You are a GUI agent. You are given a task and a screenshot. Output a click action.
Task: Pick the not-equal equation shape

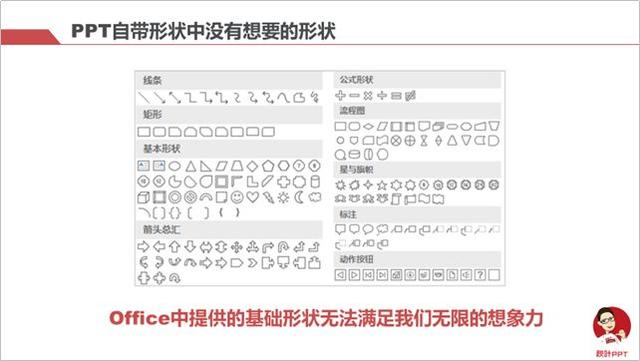tap(411, 96)
